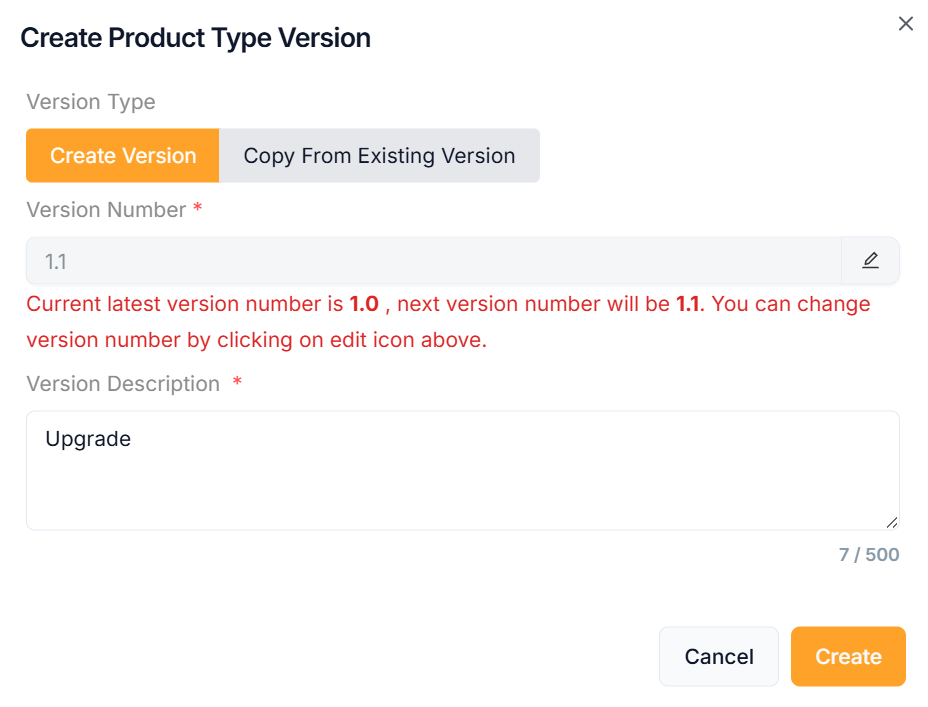Click the bold 1.0 in helper text
Viewport: 928px width, 707px height.
pos(364,304)
